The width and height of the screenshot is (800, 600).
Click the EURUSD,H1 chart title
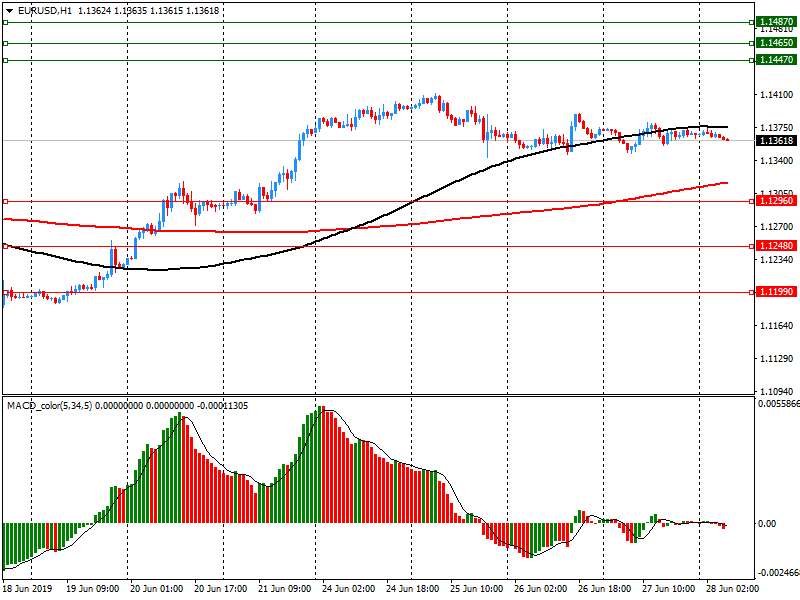pos(45,10)
